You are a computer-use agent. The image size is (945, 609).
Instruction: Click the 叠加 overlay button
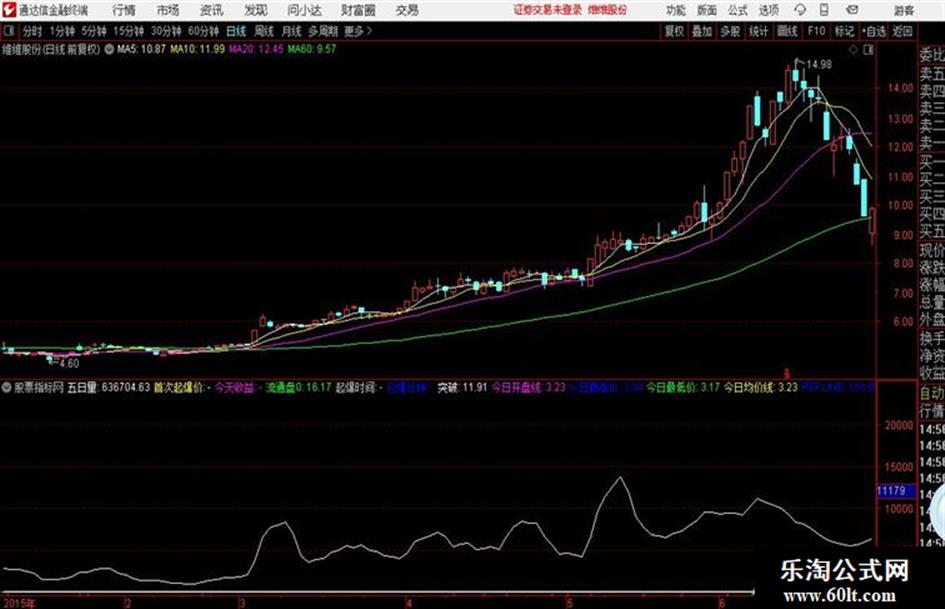tap(702, 31)
